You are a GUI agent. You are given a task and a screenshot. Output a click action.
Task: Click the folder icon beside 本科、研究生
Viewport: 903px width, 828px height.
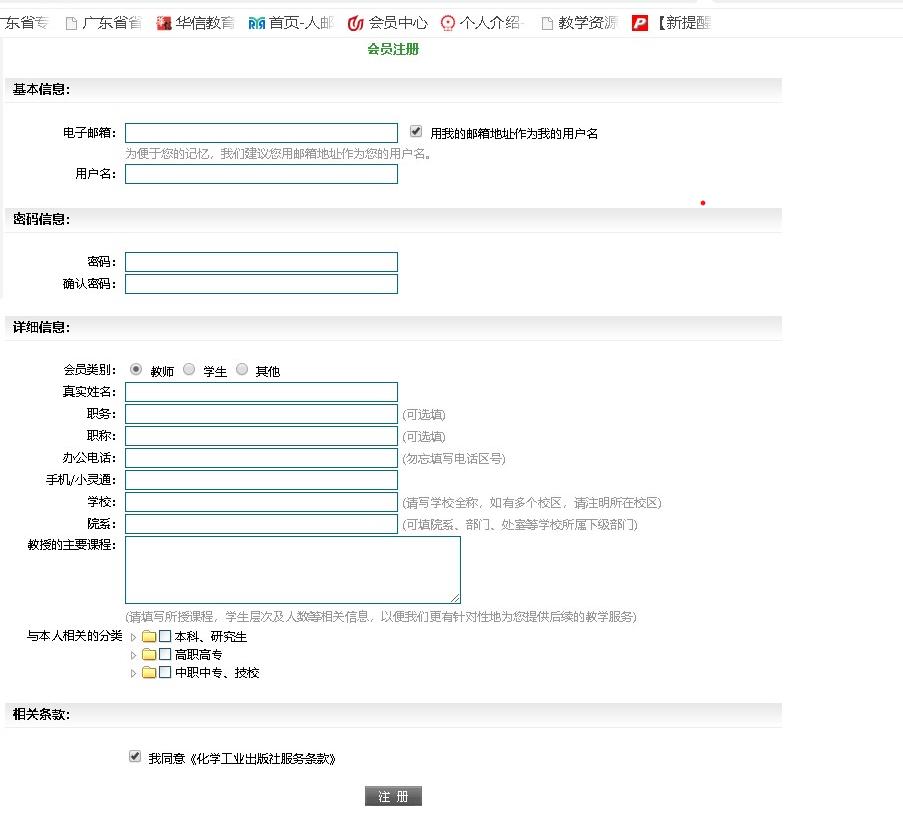(x=148, y=635)
